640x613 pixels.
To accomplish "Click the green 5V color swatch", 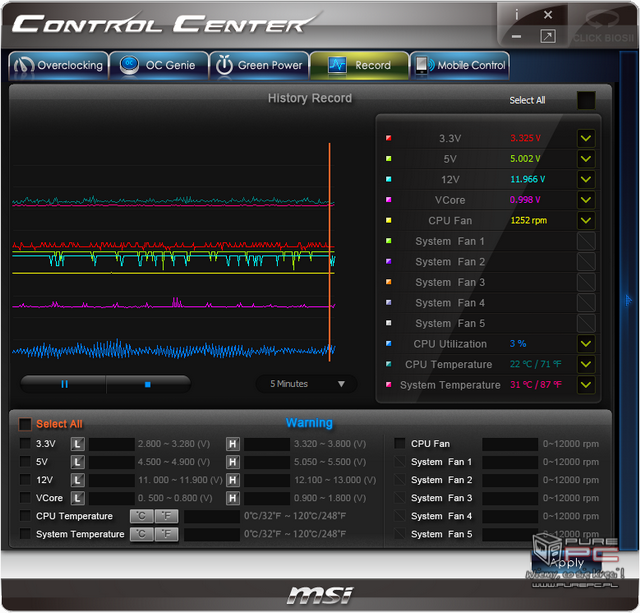I will point(389,158).
